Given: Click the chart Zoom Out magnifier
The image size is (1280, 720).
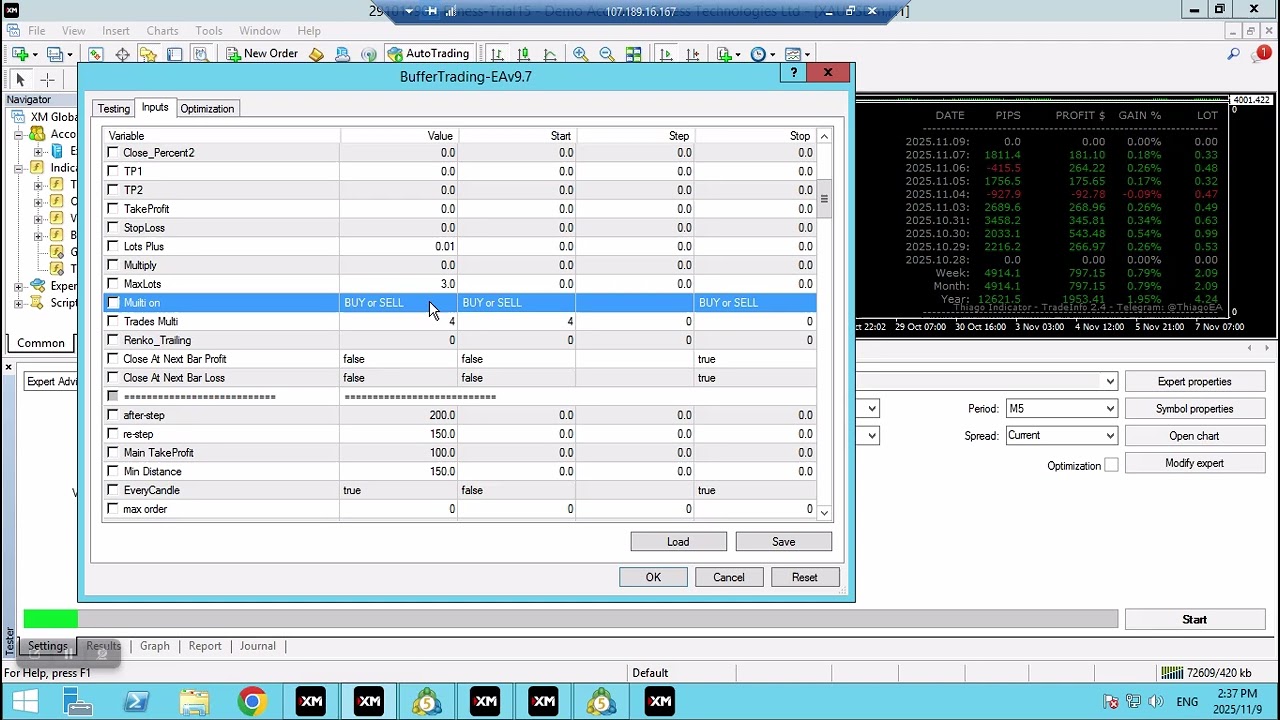Looking at the screenshot, I should coord(607,54).
